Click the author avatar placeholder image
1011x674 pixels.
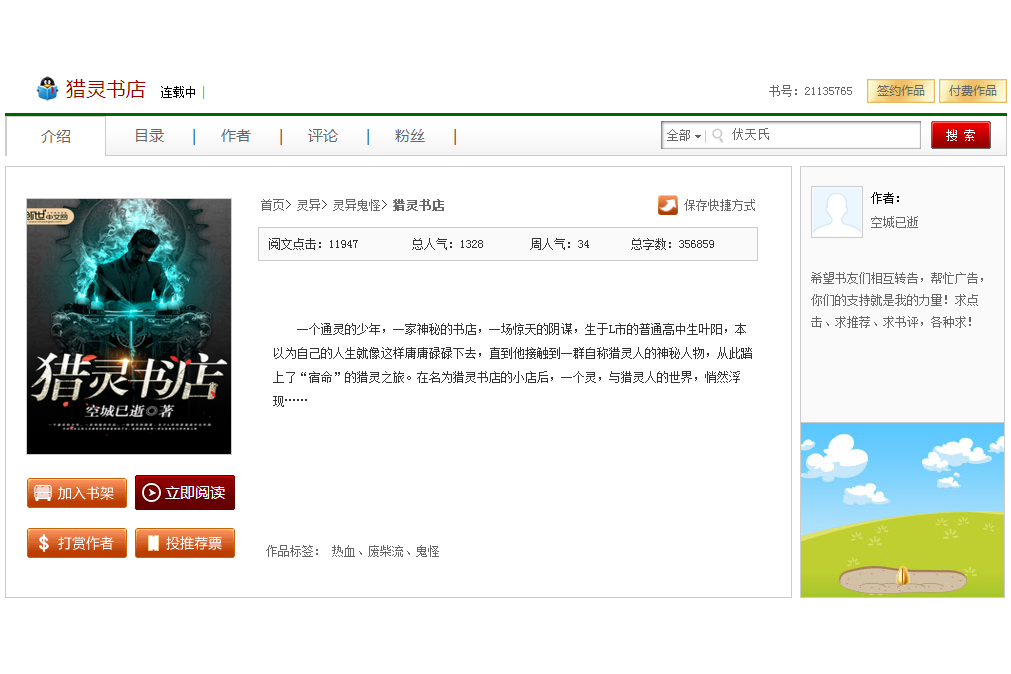837,212
